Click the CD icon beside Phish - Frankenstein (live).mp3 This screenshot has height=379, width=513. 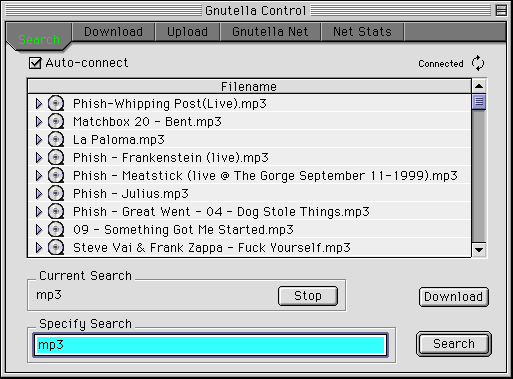pos(56,158)
